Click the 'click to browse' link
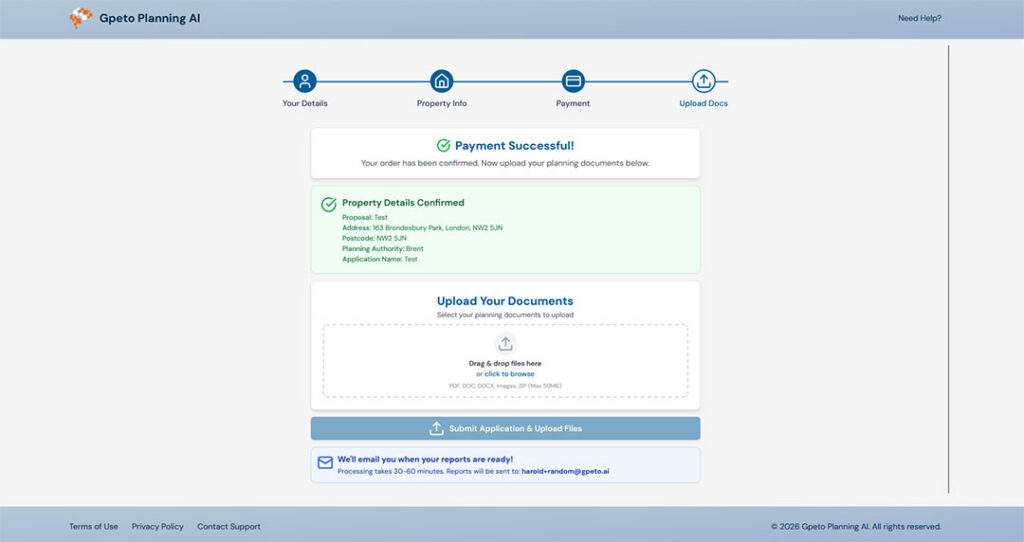 click(509, 374)
